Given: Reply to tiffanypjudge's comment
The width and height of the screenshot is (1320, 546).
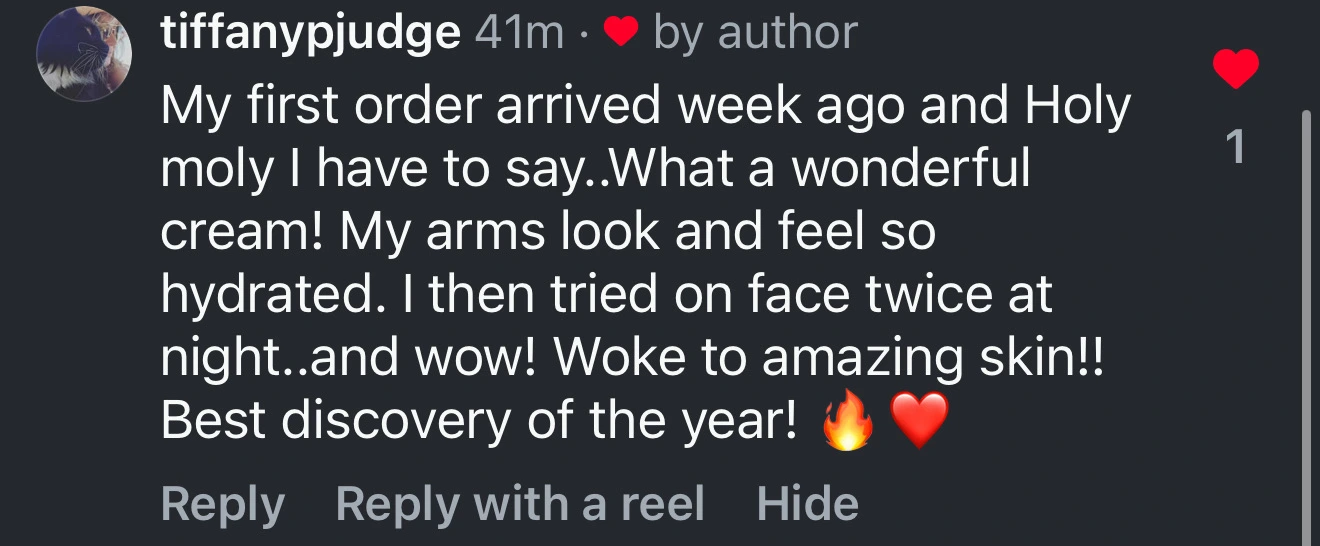Looking at the screenshot, I should pyautogui.click(x=222, y=503).
